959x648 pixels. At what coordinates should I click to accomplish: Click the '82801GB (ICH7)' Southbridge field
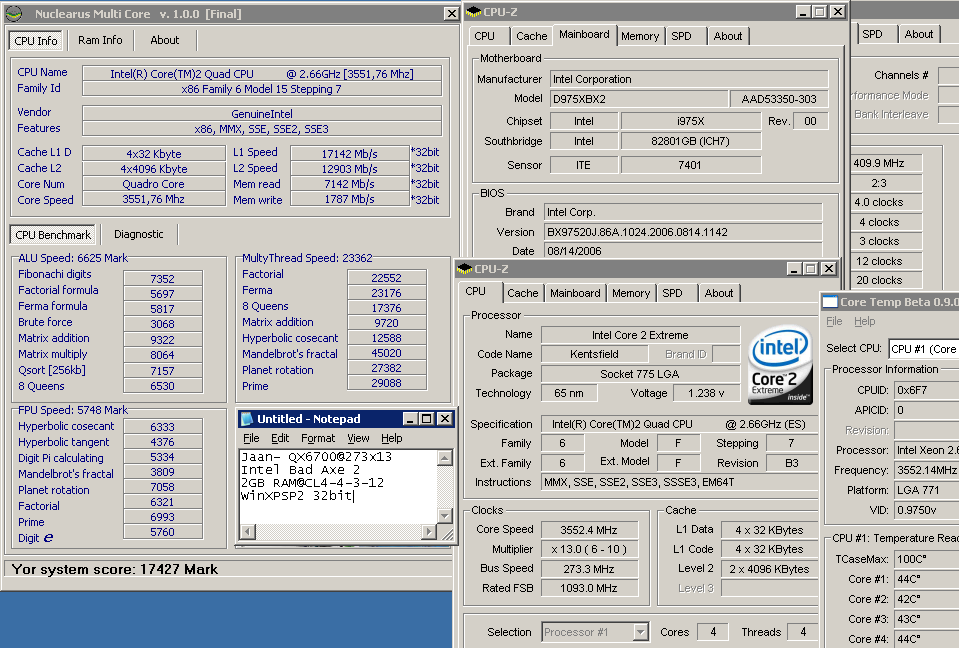691,141
